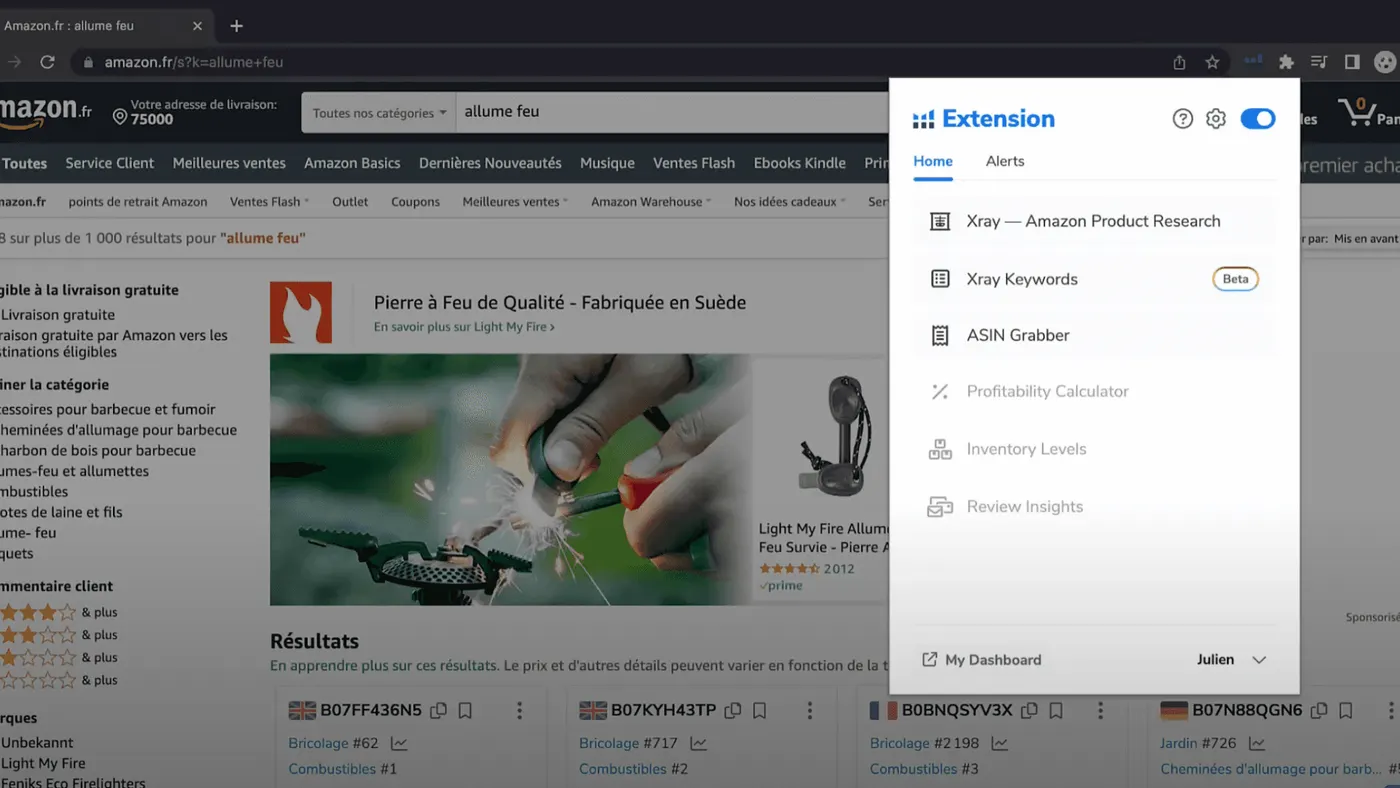Image resolution: width=1400 pixels, height=788 pixels.
Task: Open Chrome extensions puzzle icon
Action: tap(1286, 62)
